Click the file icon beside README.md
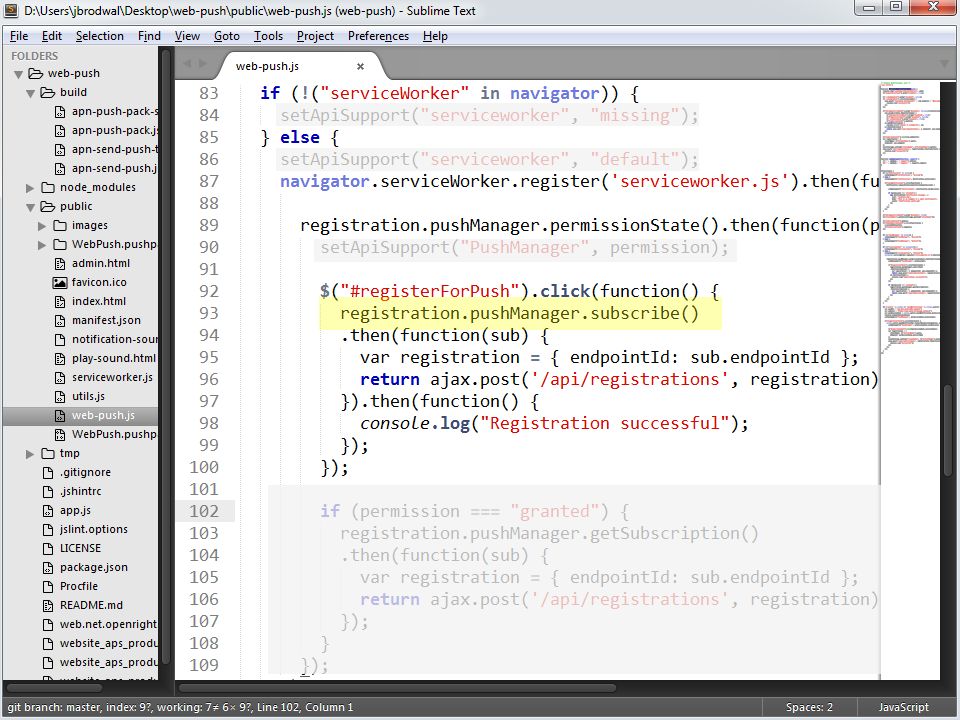Viewport: 960px width, 720px height. point(48,606)
